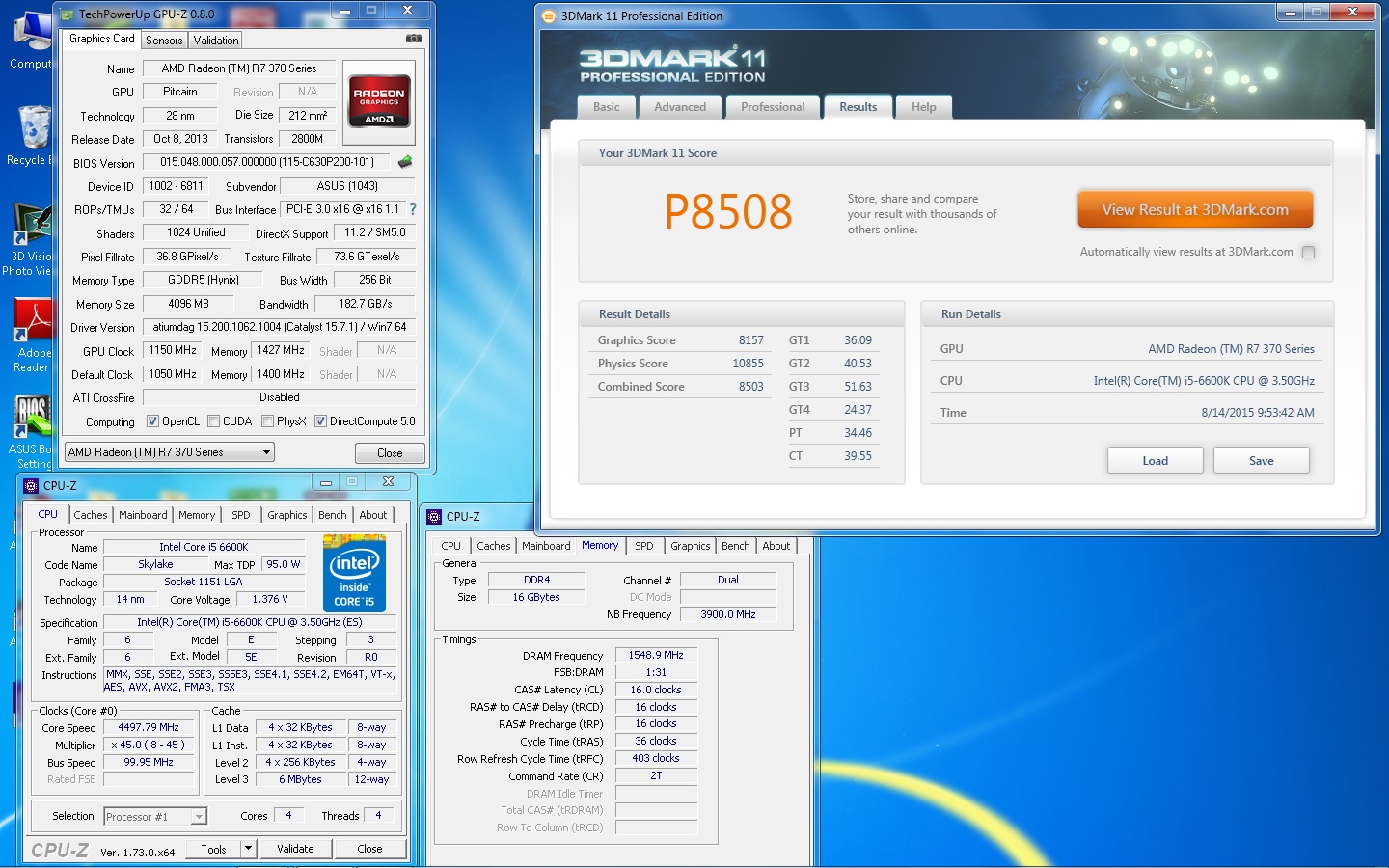Screen dimensions: 1389x868
Task: Click the Graphics Score 8157 value
Action: tap(751, 340)
